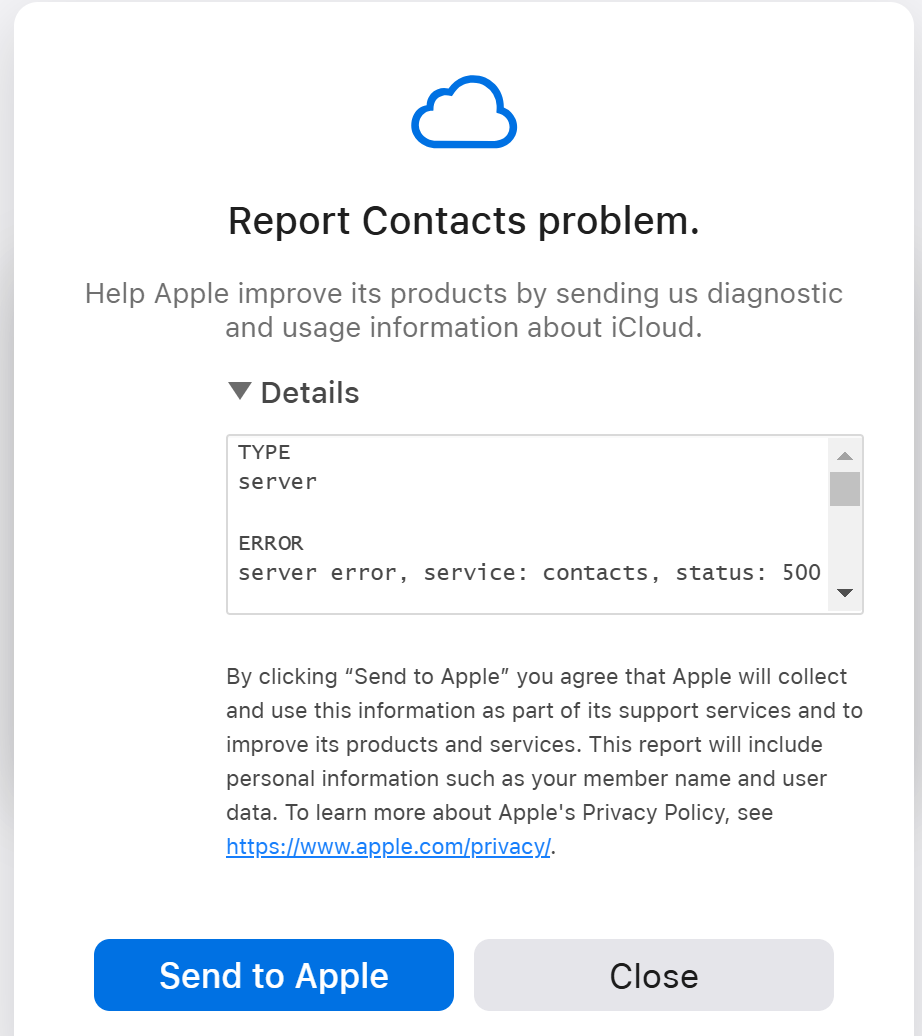Click the iCloud cloud icon
The height and width of the screenshot is (1036, 922).
(464, 112)
